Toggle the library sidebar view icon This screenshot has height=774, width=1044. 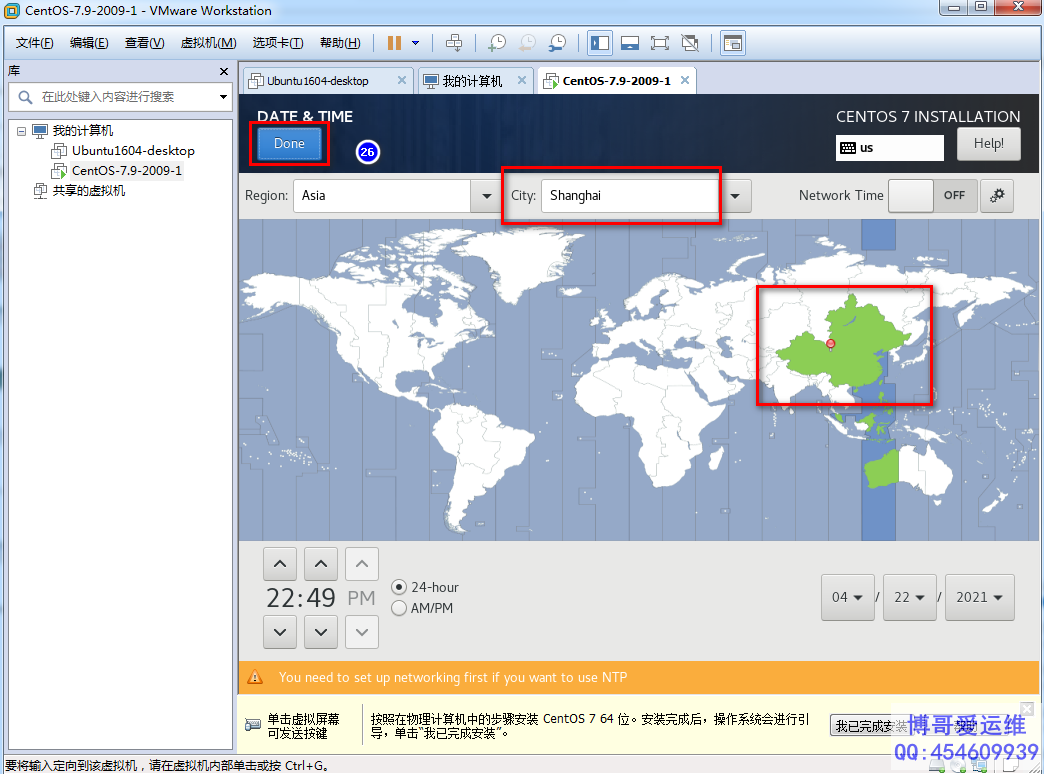[600, 43]
